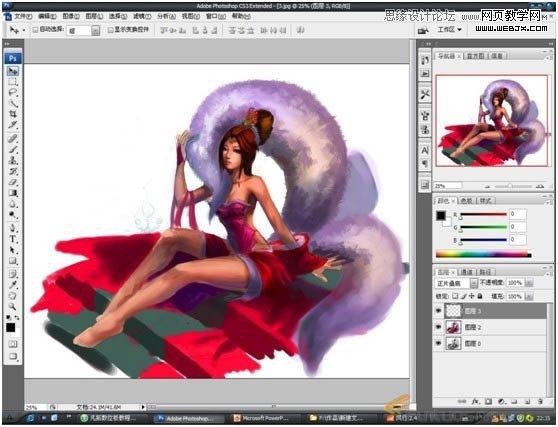Hide 图层 2 using its eye icon
Viewport: 558px width, 427px height.
point(438,327)
